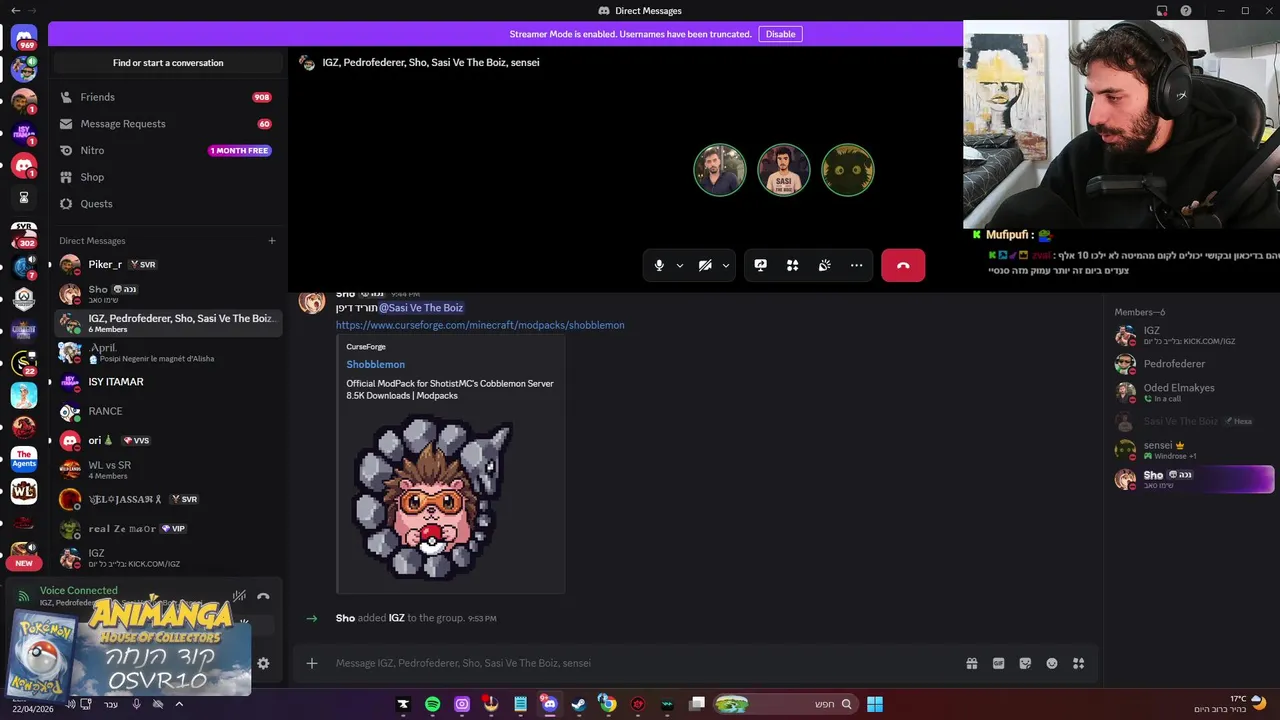The height and width of the screenshot is (720, 1280).
Task: Open Pedrofederer's profile in Members list
Action: (x=1192, y=364)
